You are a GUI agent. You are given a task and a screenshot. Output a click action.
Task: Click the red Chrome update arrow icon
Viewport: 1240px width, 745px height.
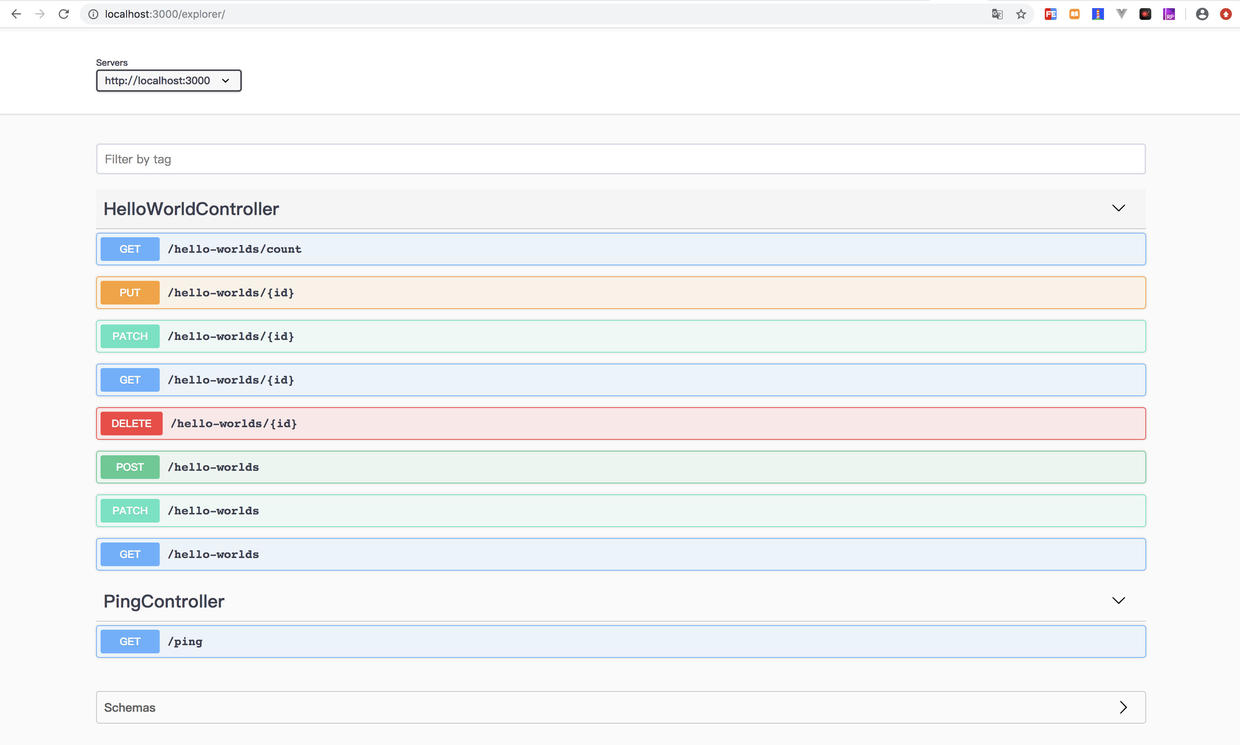[1226, 14]
